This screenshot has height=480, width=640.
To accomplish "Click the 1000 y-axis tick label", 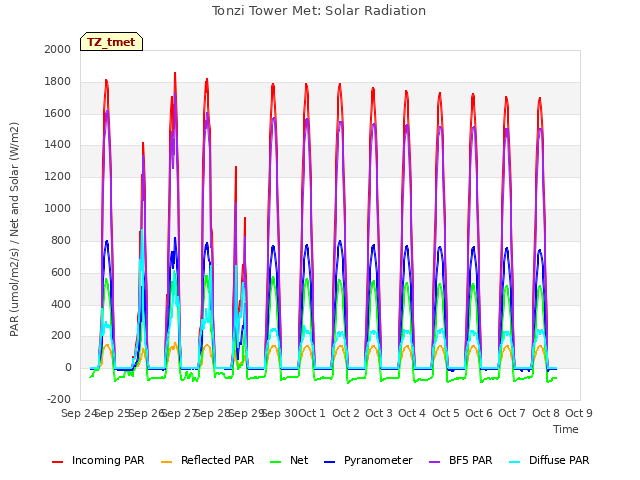I will pos(58,209).
